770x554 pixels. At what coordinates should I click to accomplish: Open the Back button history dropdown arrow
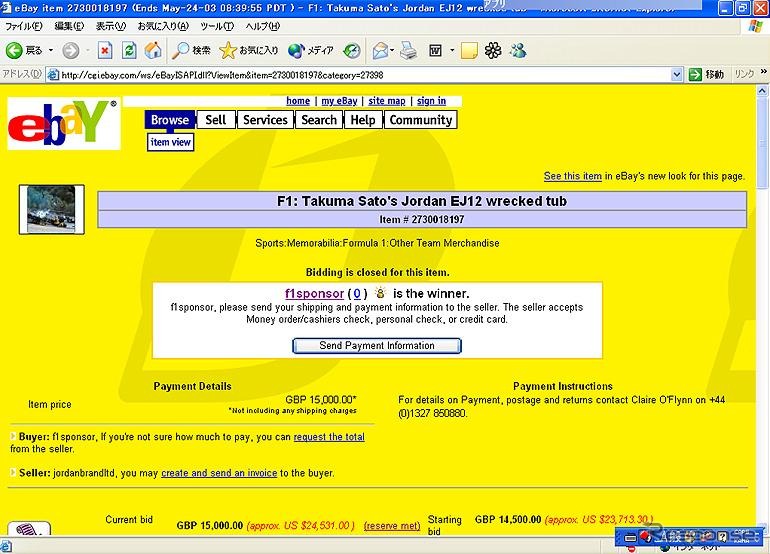[x=51, y=50]
